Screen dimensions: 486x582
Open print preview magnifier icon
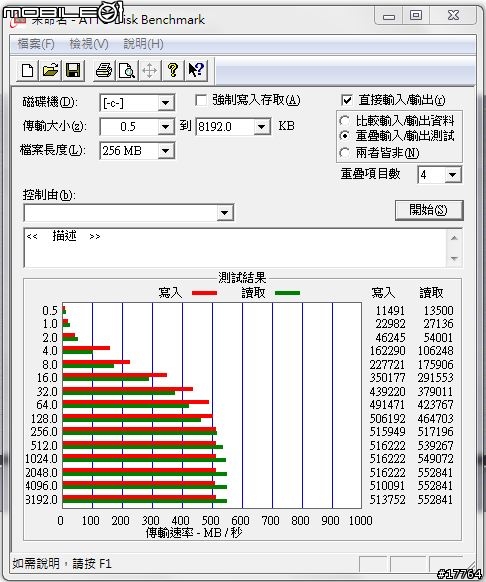point(127,70)
